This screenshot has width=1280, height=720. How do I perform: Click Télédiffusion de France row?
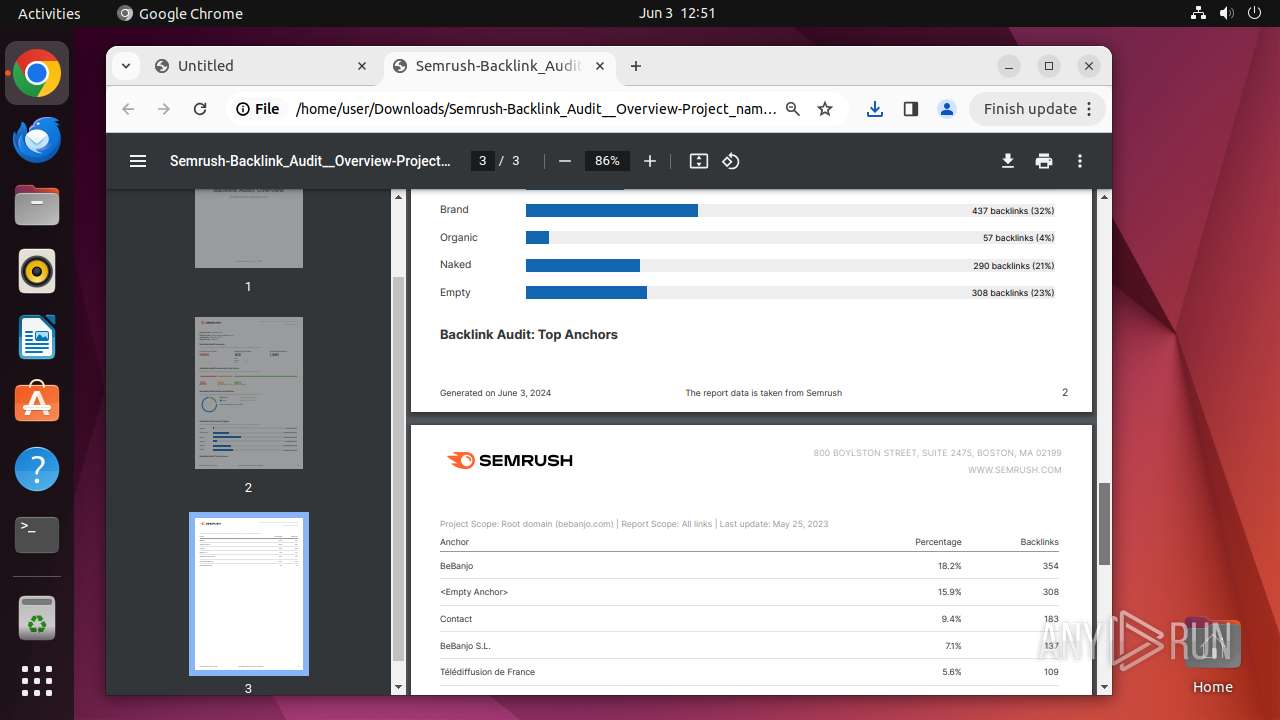750,672
